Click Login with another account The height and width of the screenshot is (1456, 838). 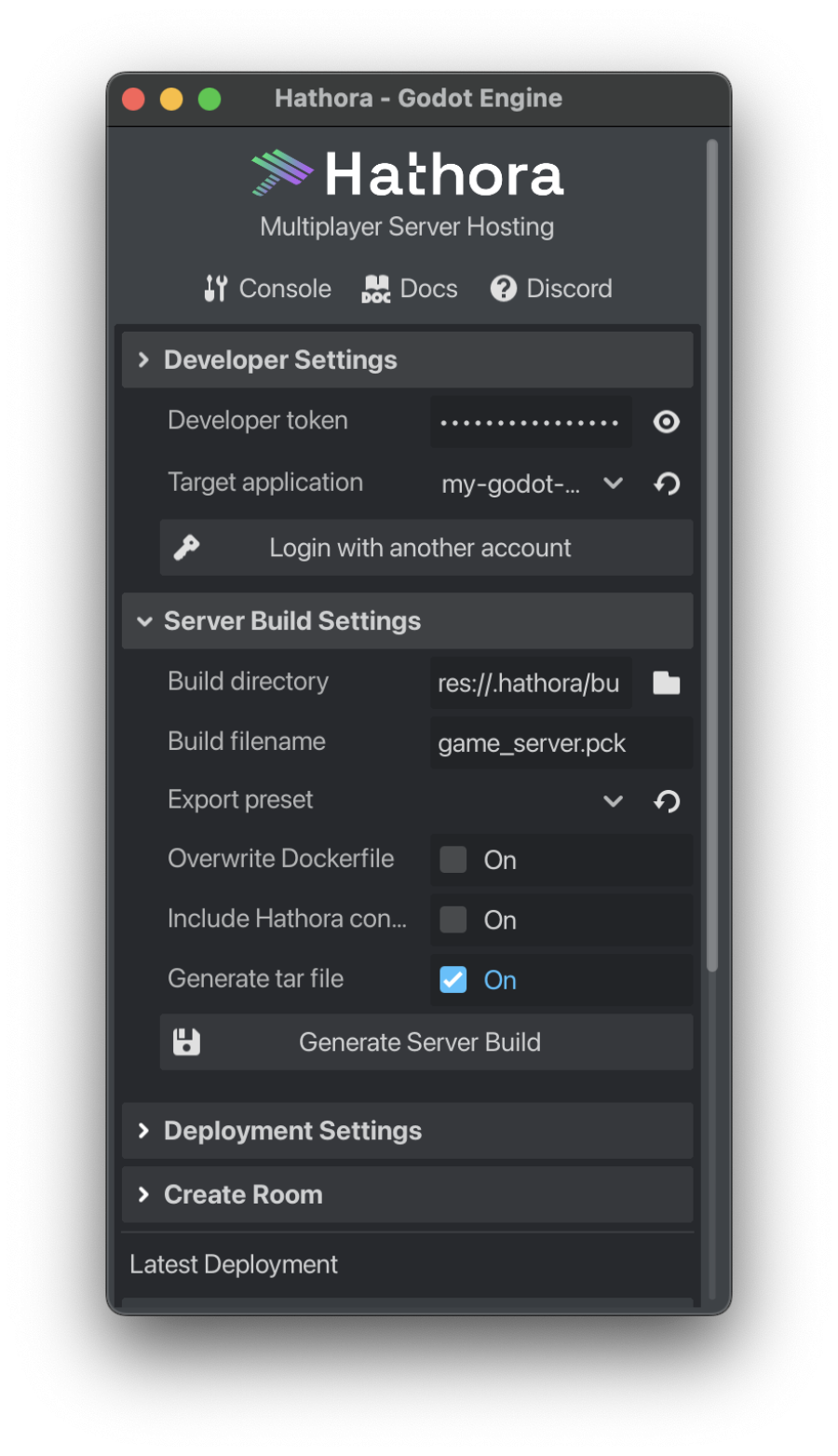tap(426, 548)
